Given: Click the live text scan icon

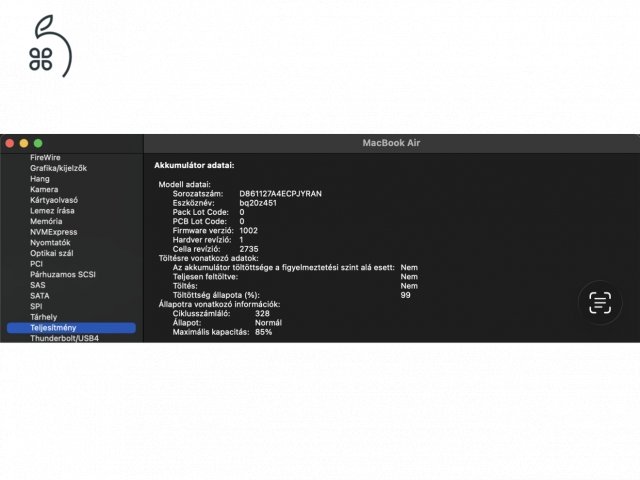Looking at the screenshot, I should (600, 302).
